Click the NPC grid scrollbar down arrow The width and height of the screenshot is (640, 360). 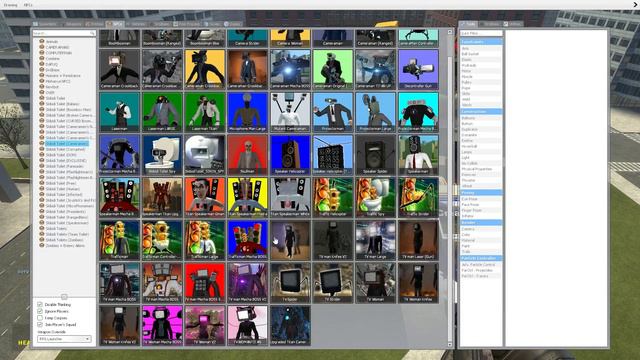[450, 345]
